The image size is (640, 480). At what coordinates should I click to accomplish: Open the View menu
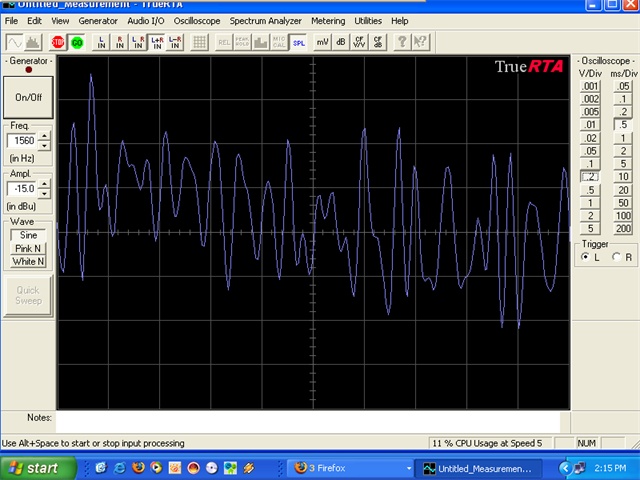point(60,21)
